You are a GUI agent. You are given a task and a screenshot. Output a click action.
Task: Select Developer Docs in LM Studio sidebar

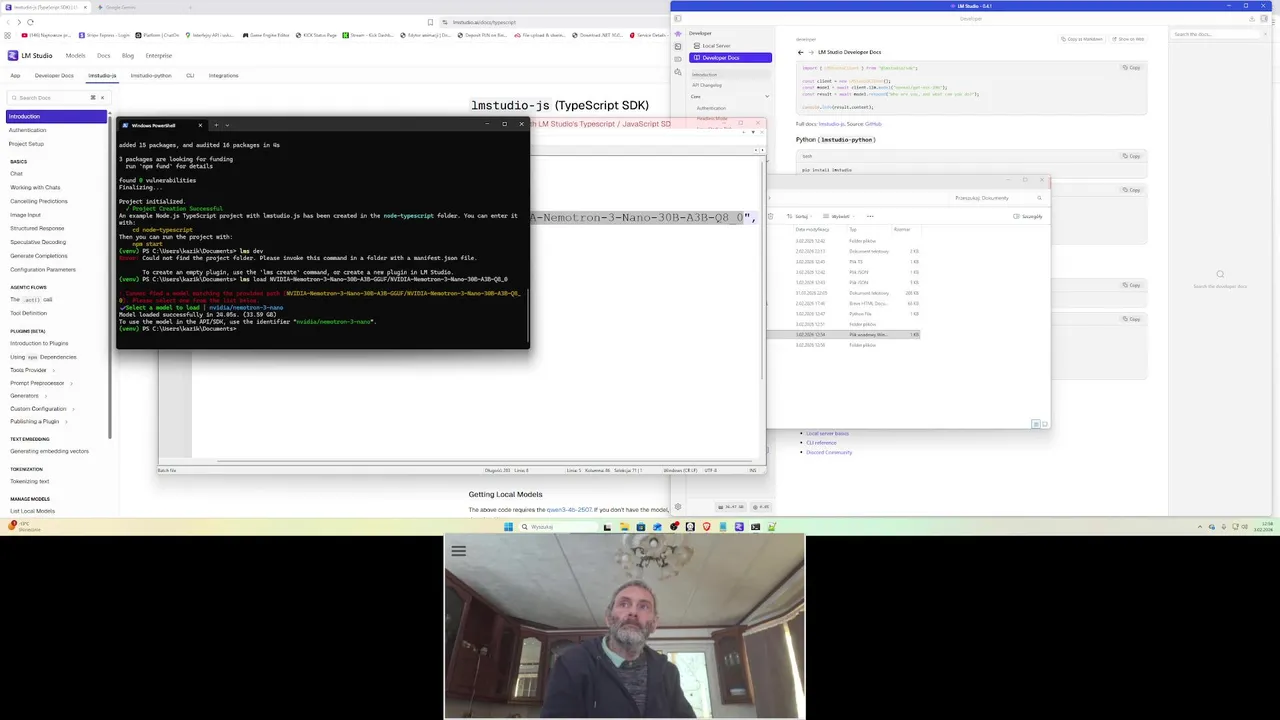click(731, 58)
